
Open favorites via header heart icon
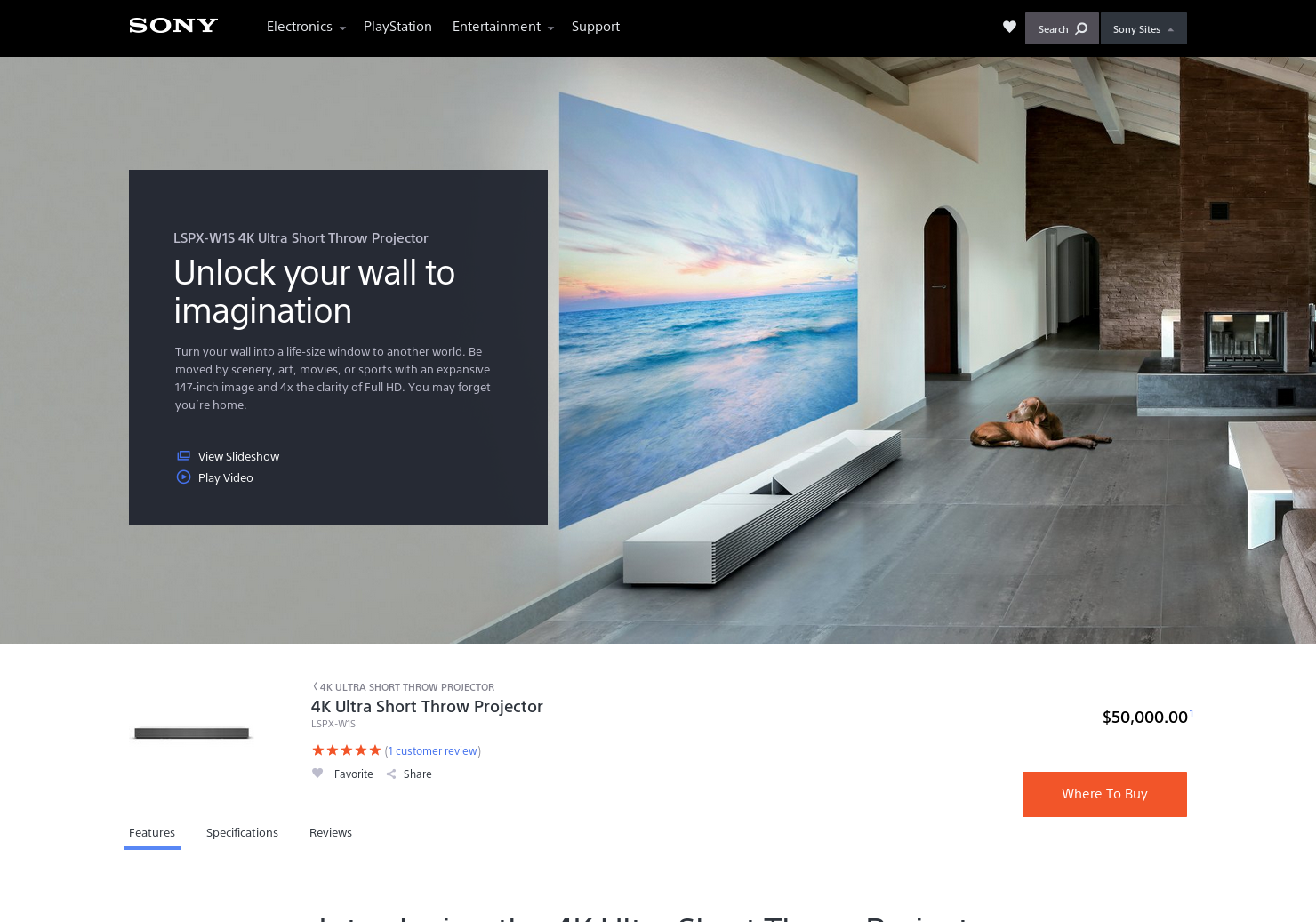tap(1009, 27)
